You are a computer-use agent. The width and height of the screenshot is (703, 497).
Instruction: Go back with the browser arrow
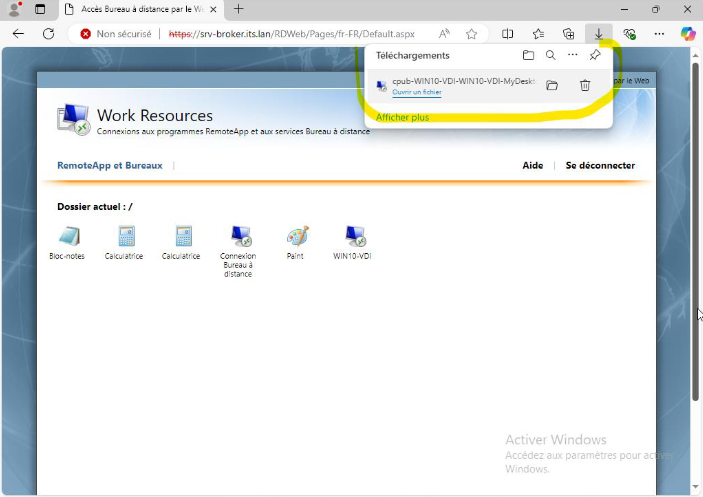pyautogui.click(x=18, y=34)
